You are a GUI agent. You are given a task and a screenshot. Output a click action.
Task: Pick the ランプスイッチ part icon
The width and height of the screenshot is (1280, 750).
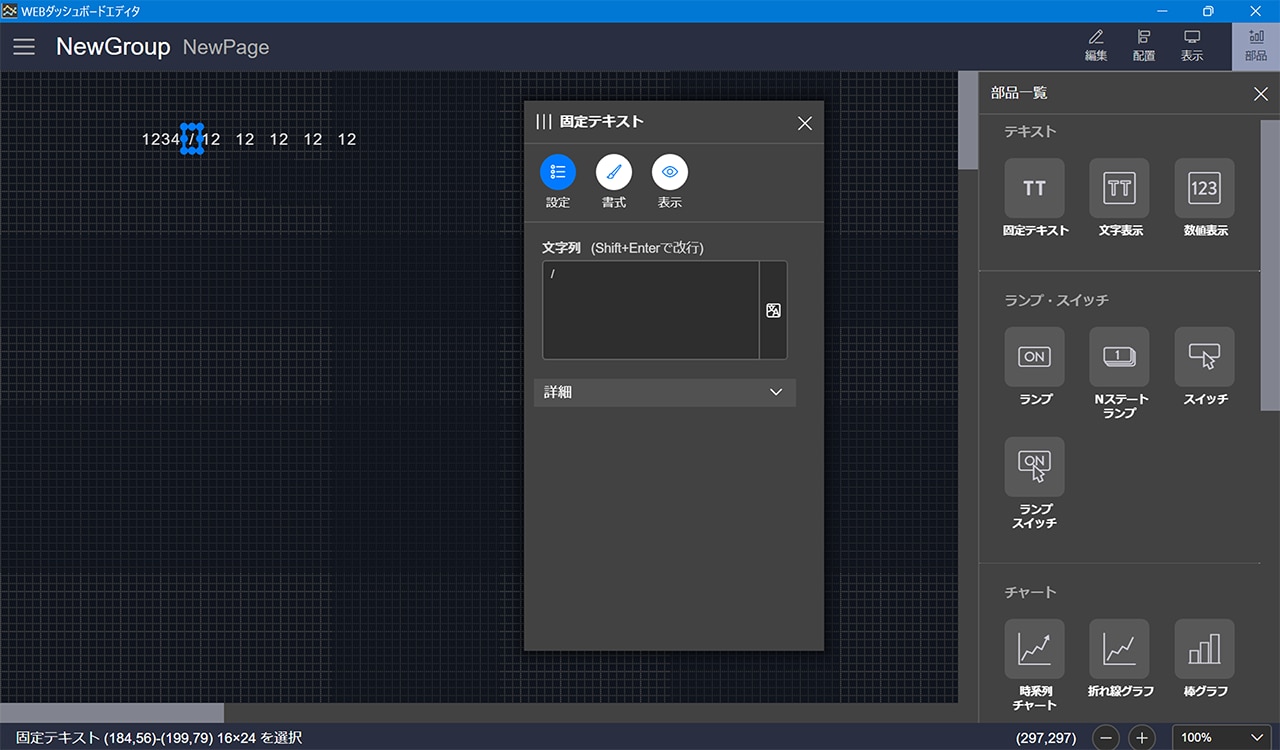click(x=1034, y=467)
